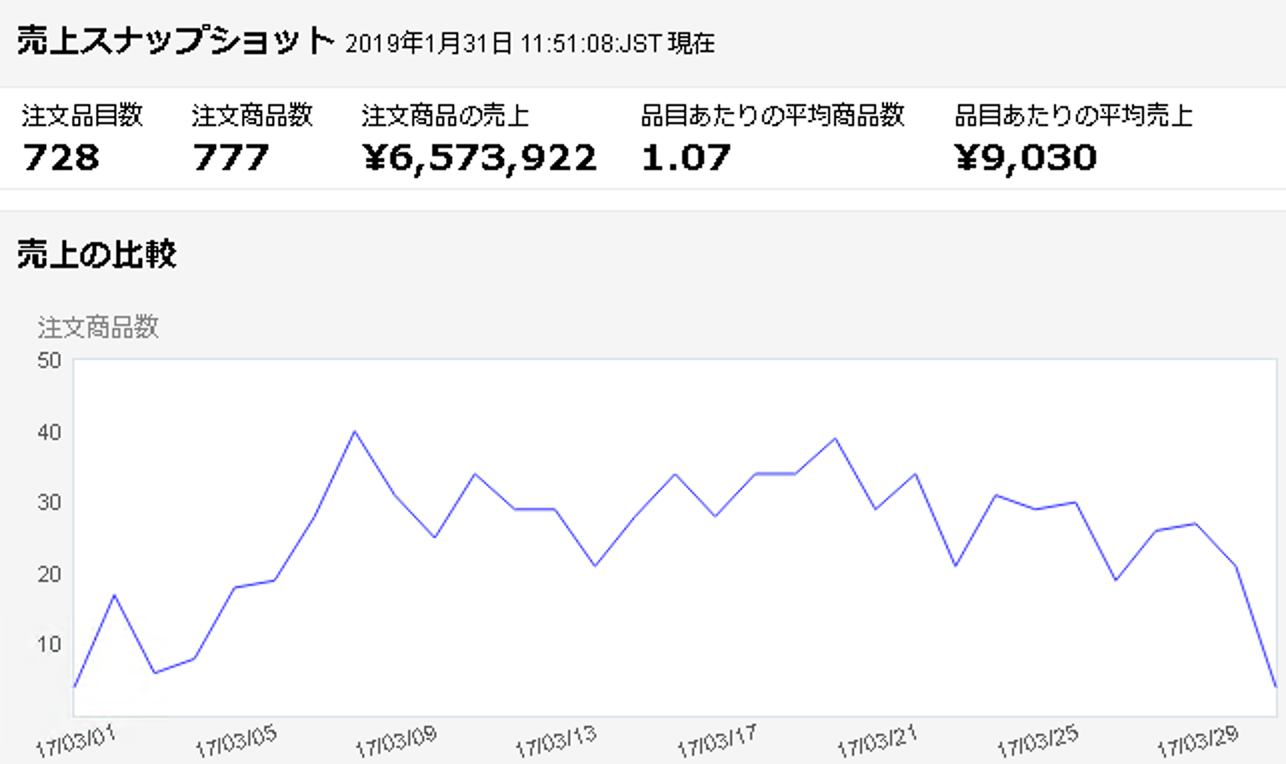Click the y-axis label 20
This screenshot has height=764, width=1286.
(x=49, y=574)
